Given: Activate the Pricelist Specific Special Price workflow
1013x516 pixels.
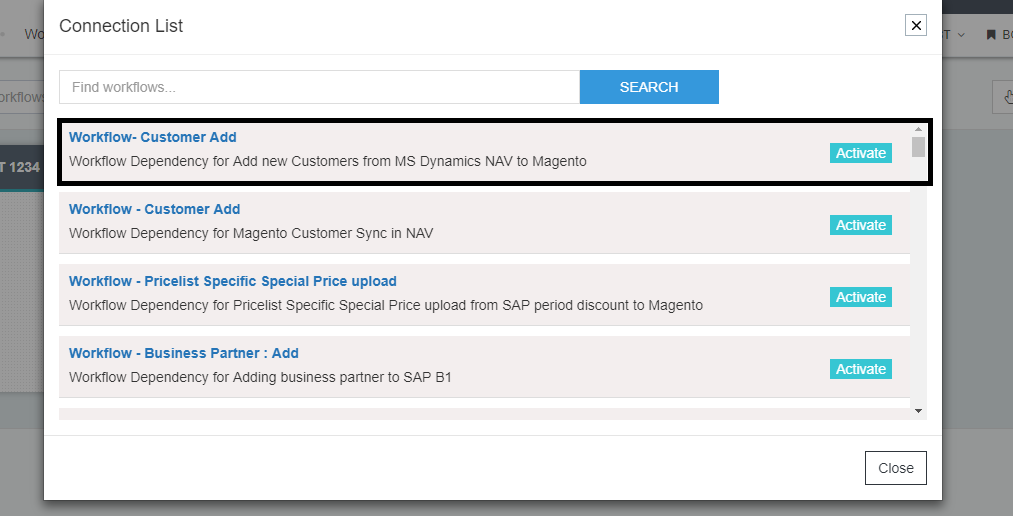Looking at the screenshot, I should [860, 297].
